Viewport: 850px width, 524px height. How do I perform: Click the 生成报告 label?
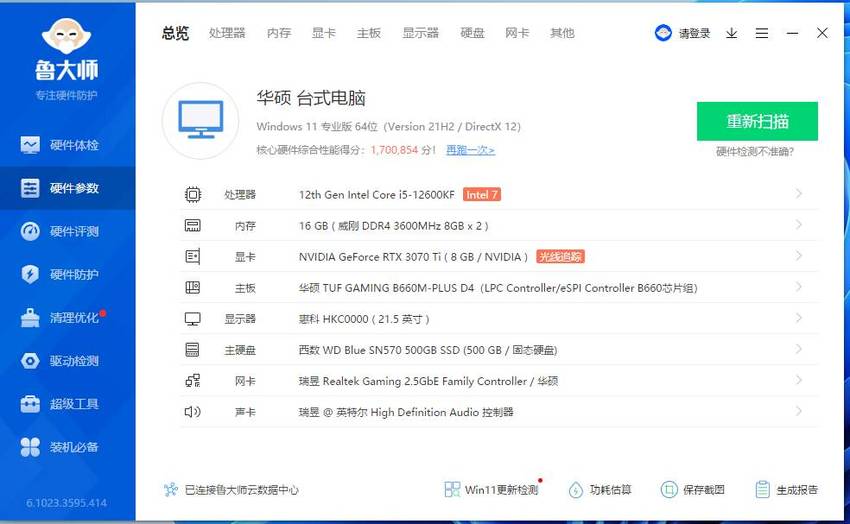point(797,490)
